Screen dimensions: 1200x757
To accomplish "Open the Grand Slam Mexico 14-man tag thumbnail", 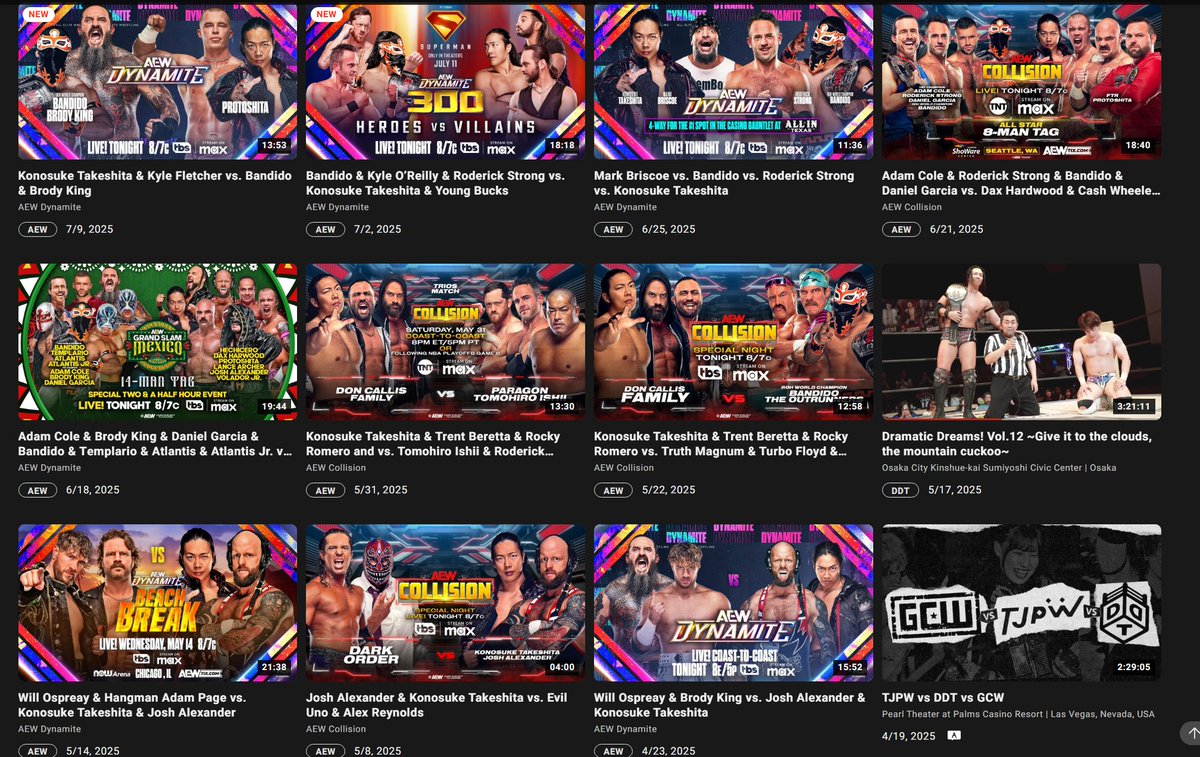I will tap(157, 342).
